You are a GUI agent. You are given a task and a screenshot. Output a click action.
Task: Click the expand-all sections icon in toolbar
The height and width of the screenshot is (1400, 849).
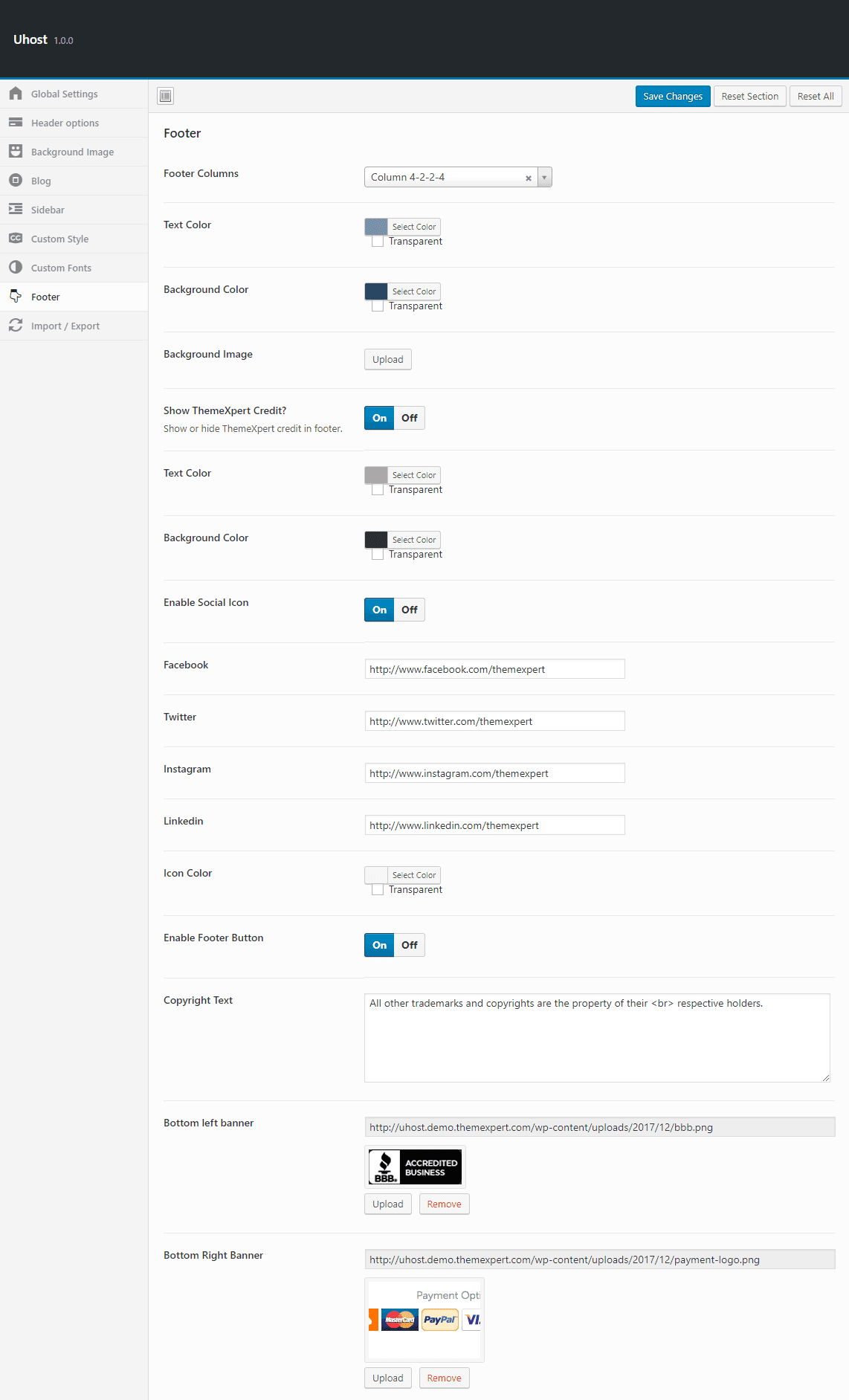(x=166, y=96)
